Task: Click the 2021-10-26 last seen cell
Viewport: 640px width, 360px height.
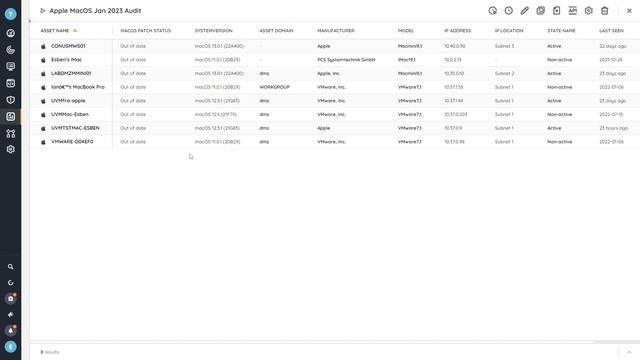Action: coord(611,60)
